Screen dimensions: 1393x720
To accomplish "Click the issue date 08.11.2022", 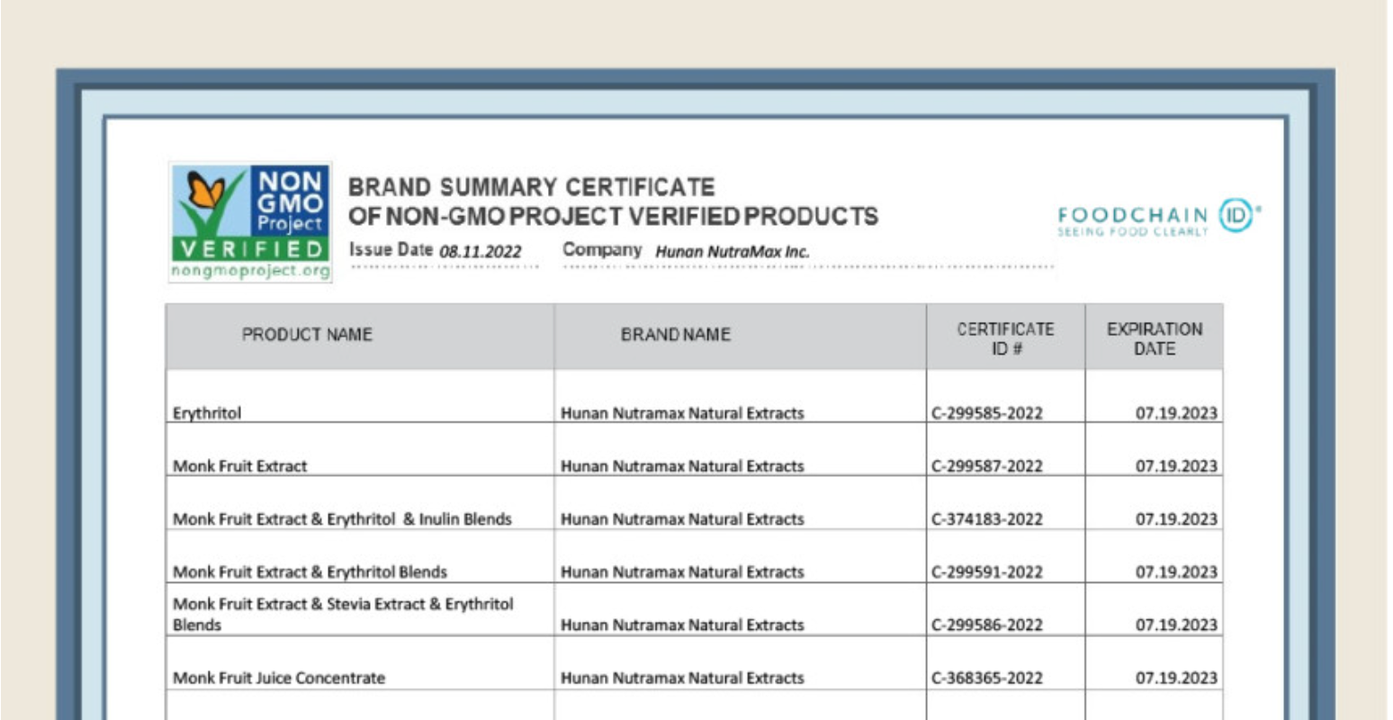I will [x=480, y=251].
